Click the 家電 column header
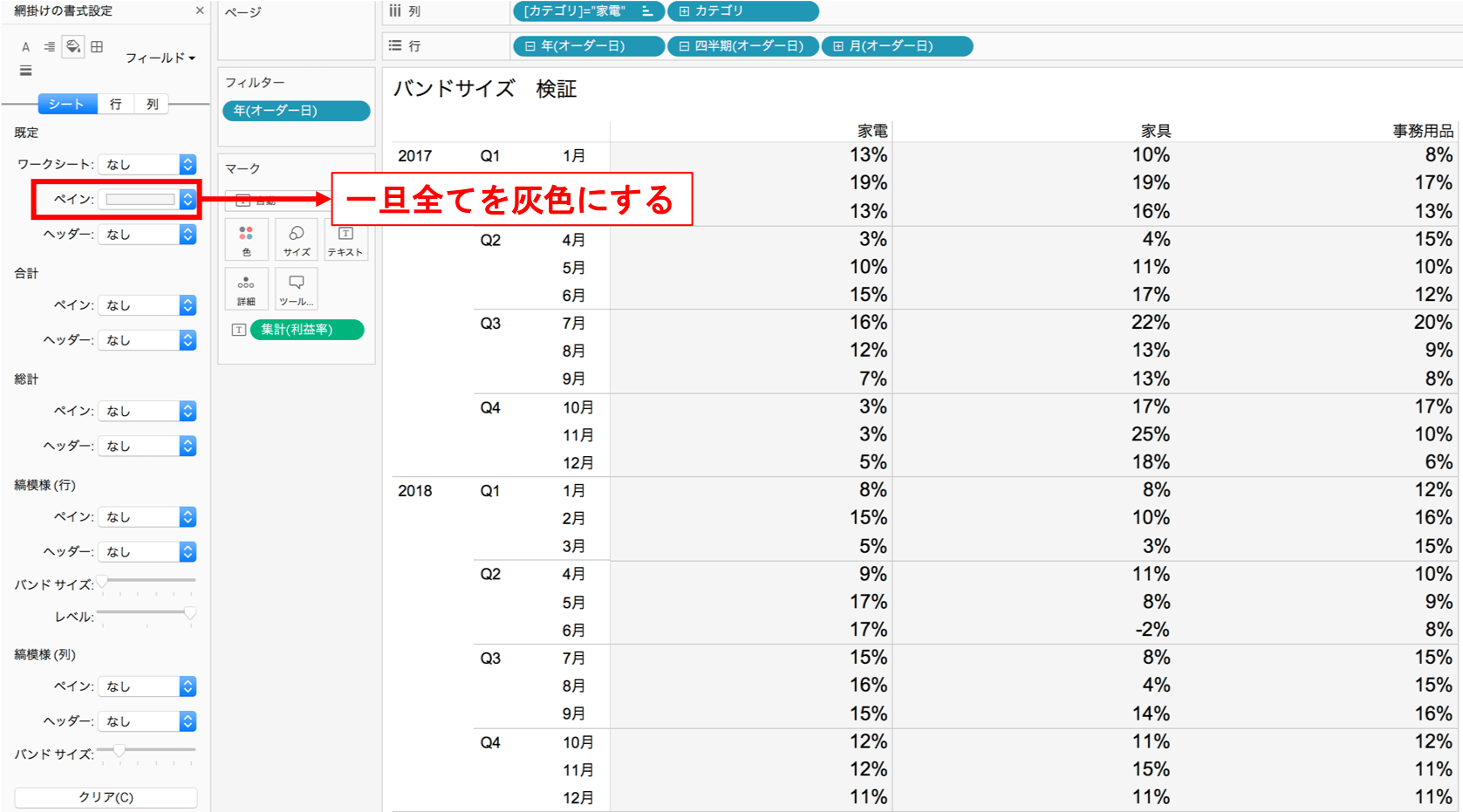This screenshot has height=812, width=1463. 872,131
